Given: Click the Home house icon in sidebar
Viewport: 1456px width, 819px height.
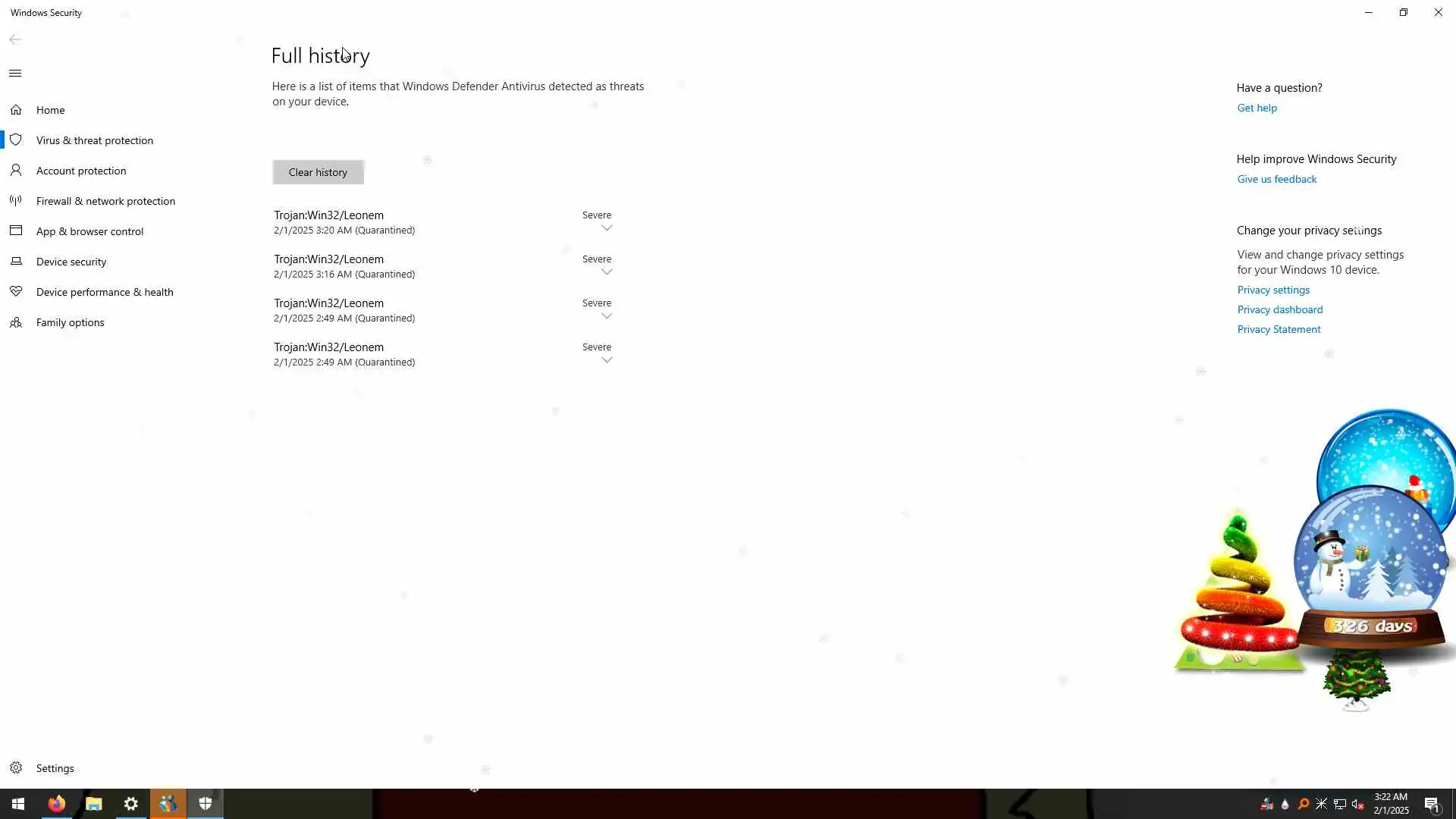Looking at the screenshot, I should click(16, 110).
